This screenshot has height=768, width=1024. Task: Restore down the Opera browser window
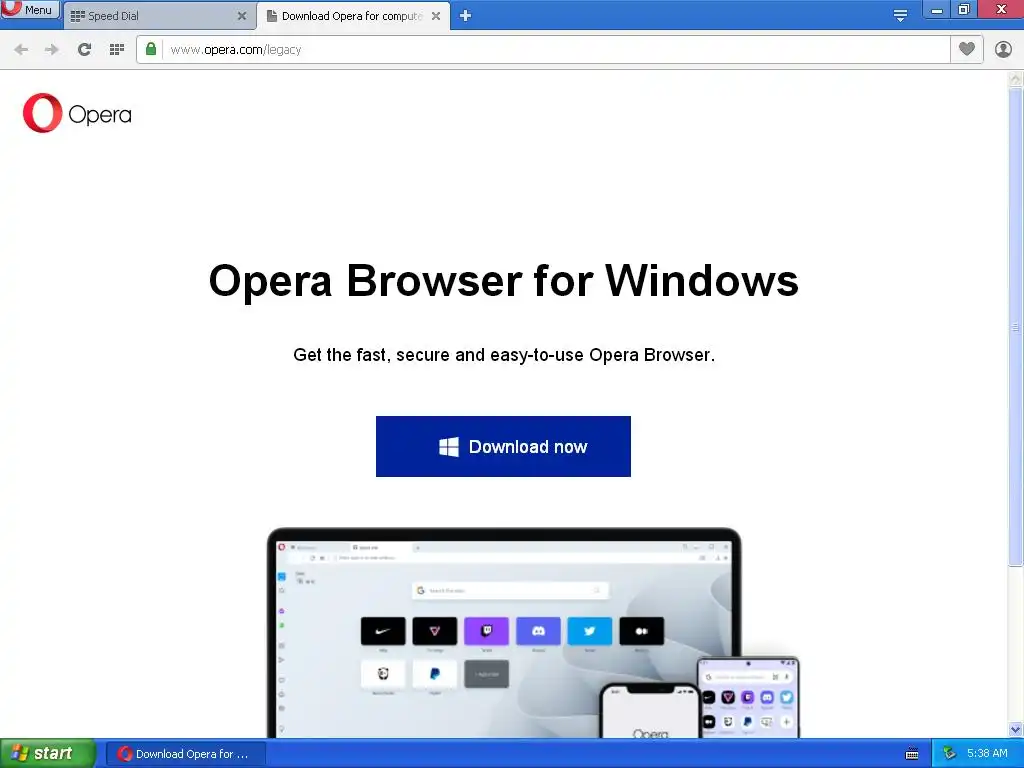(x=964, y=9)
